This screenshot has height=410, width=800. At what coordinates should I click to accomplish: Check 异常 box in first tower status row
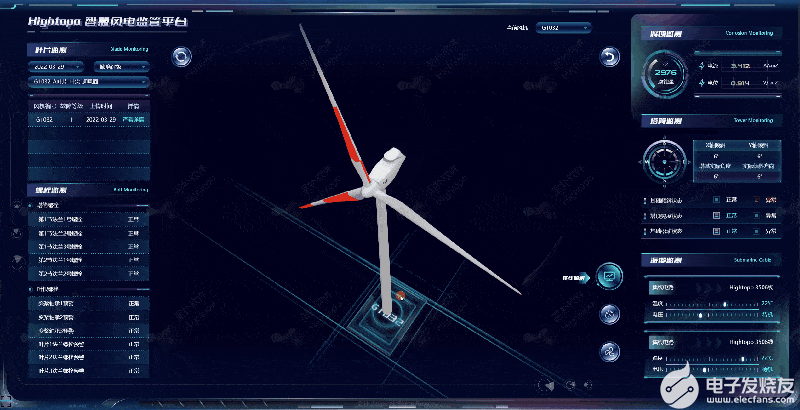click(757, 200)
